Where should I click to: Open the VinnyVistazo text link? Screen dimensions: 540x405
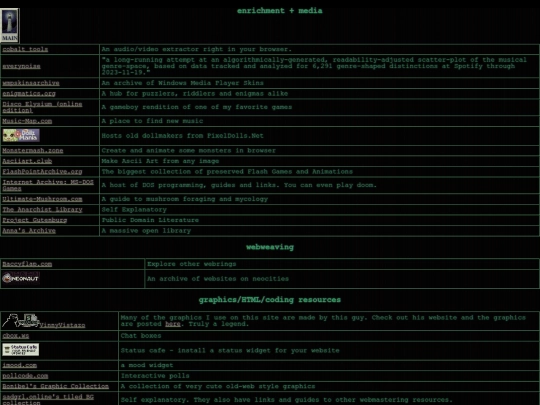pyautogui.click(x=62, y=325)
